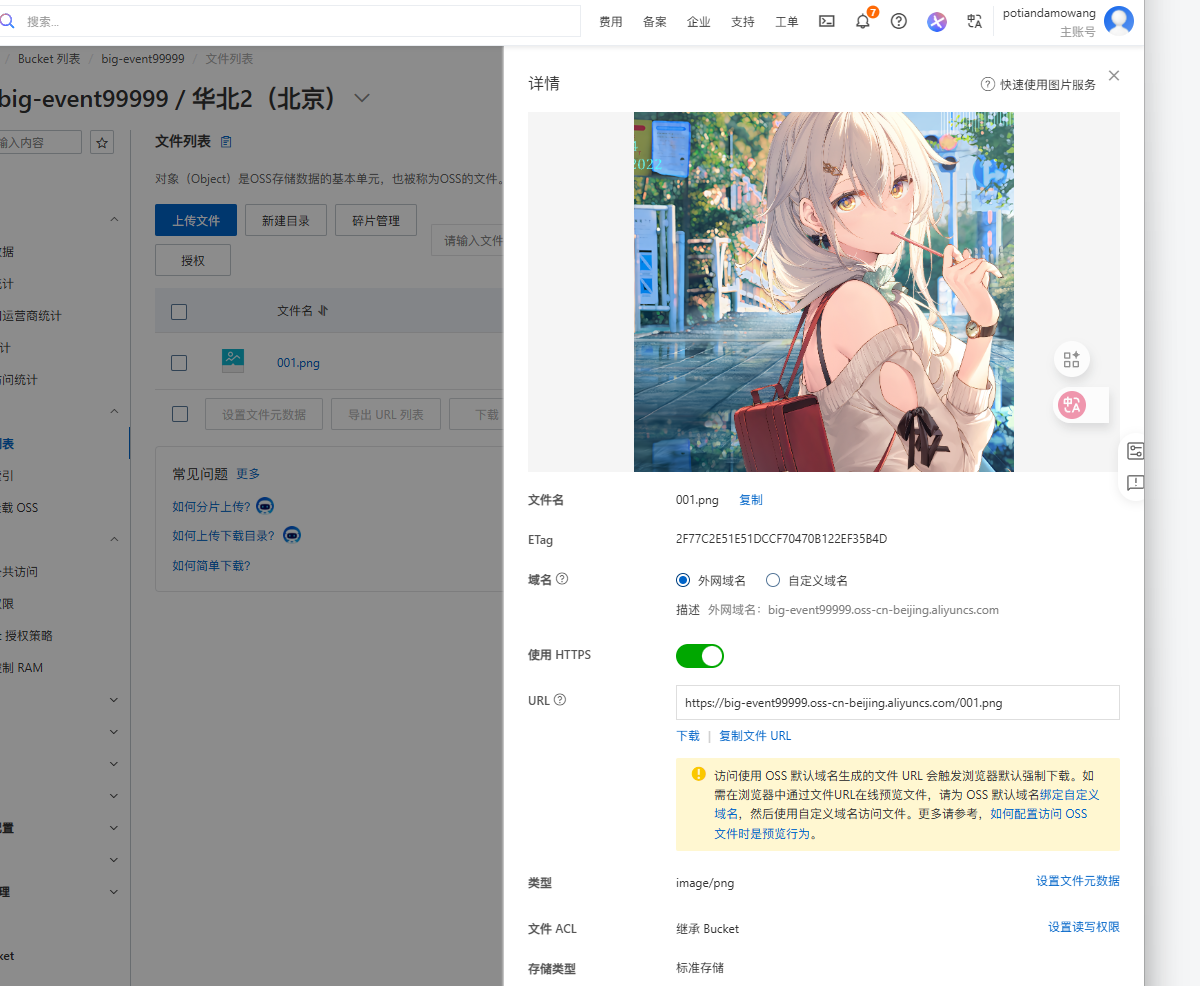Expand the bucket region dropdown chevron in title

point(362,98)
